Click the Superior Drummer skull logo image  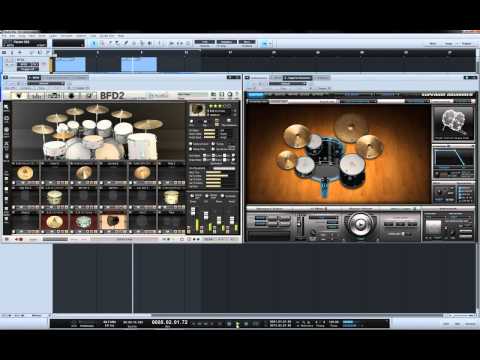(453, 123)
